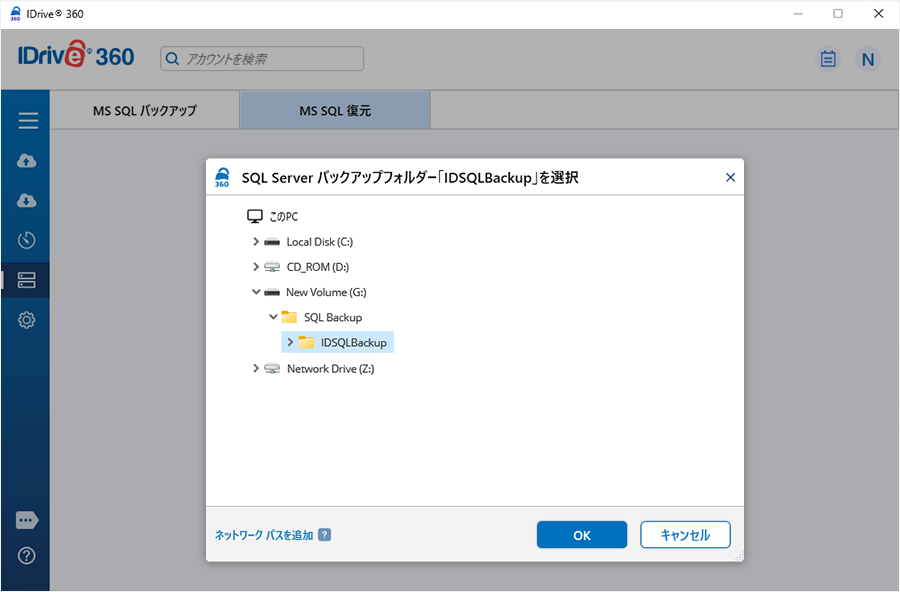Click the IDSQLBackup folder icon
The height and width of the screenshot is (592, 900).
[306, 342]
